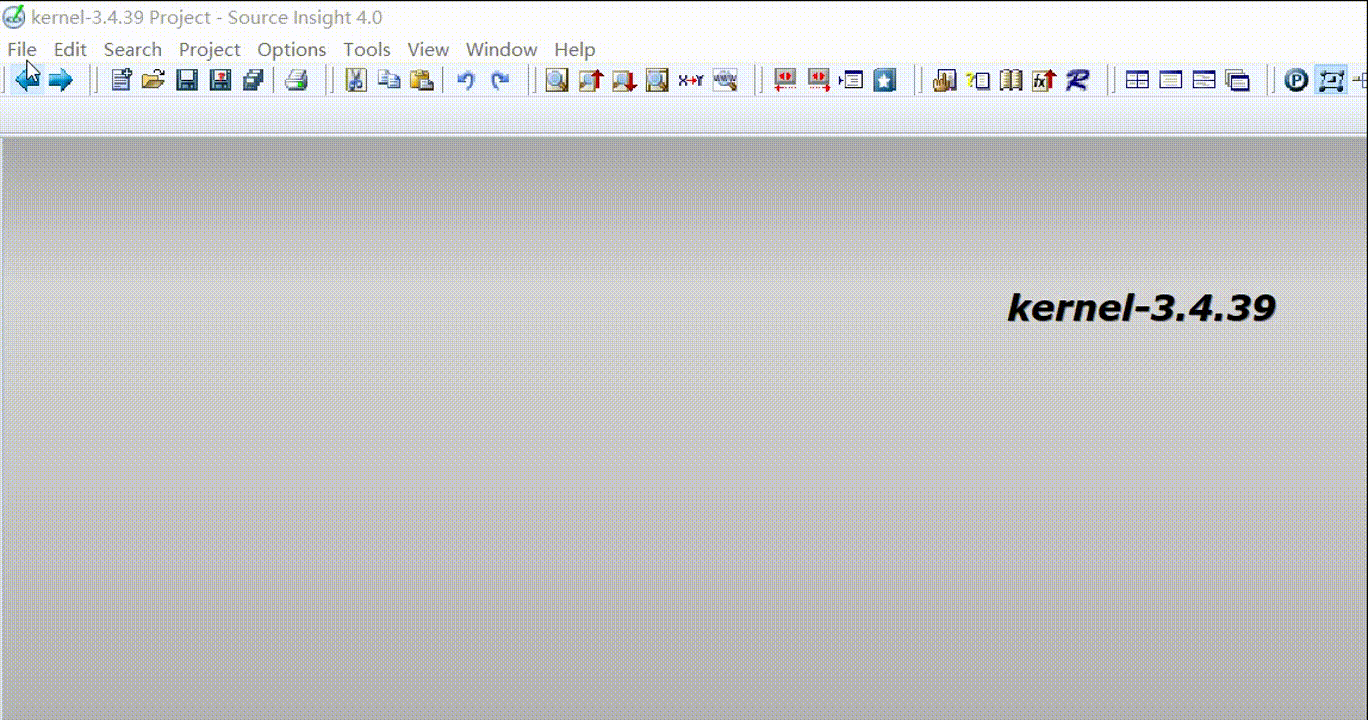The width and height of the screenshot is (1368, 720).
Task: Click the fx jump to caller icon
Action: coord(1044,80)
